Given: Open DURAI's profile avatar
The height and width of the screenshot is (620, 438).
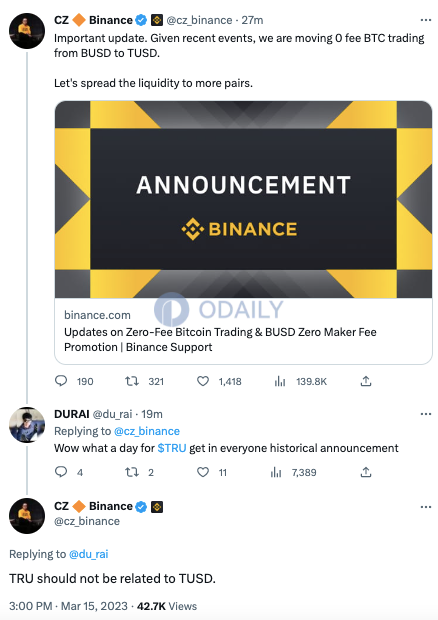Looking at the screenshot, I should [x=27, y=425].
